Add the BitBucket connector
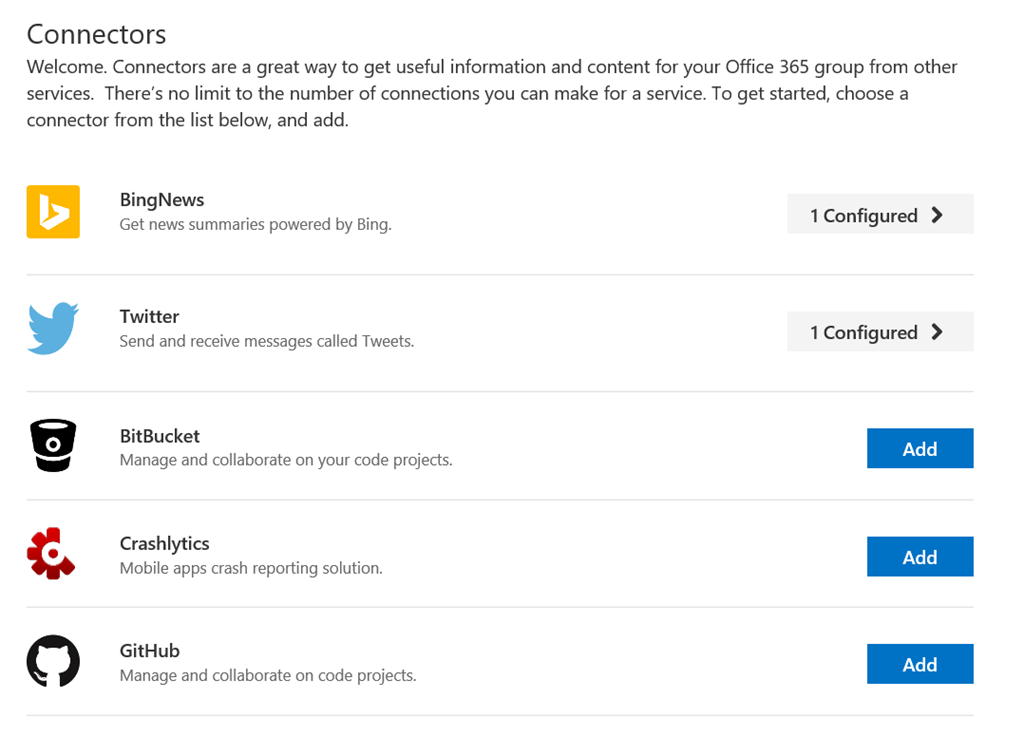The height and width of the screenshot is (737, 1024). tap(920, 448)
